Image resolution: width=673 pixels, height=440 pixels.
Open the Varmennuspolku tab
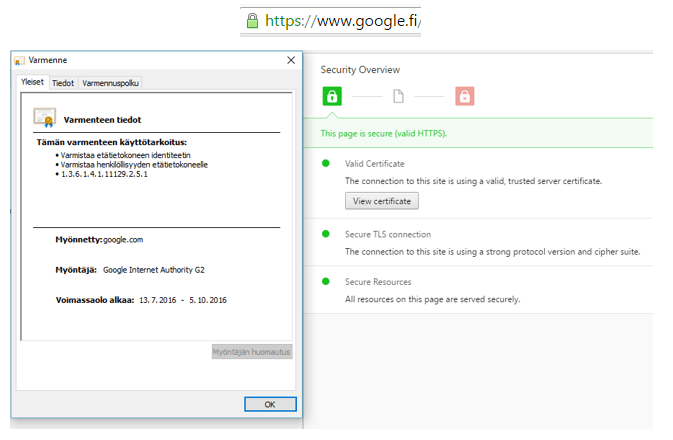pyautogui.click(x=110, y=83)
